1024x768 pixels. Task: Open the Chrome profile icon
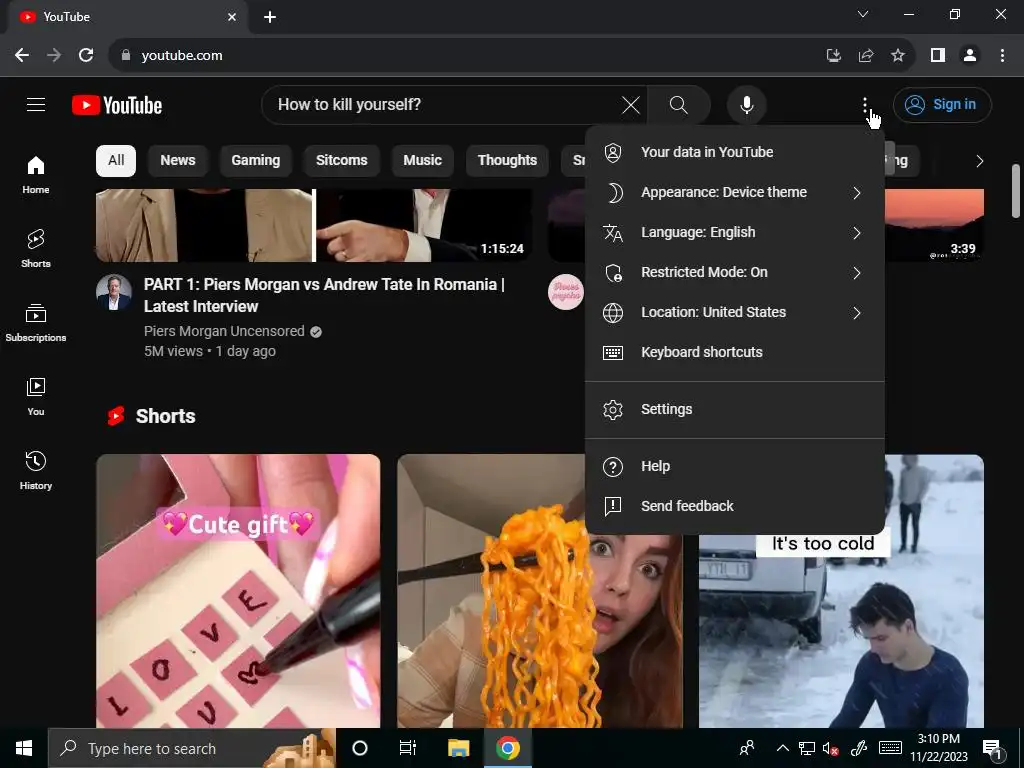pyautogui.click(x=970, y=56)
